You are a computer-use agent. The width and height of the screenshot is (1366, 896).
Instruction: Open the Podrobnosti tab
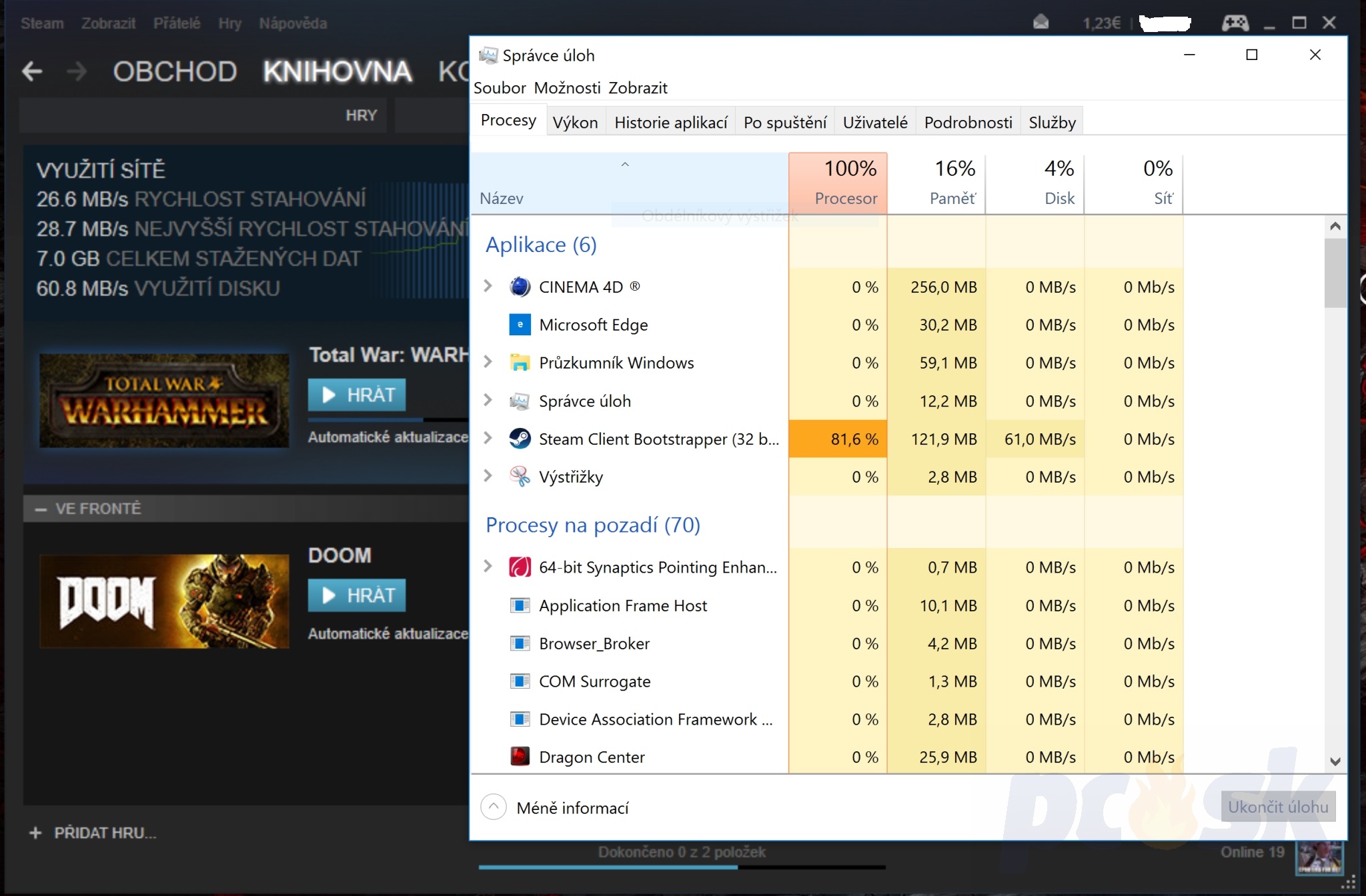click(968, 122)
